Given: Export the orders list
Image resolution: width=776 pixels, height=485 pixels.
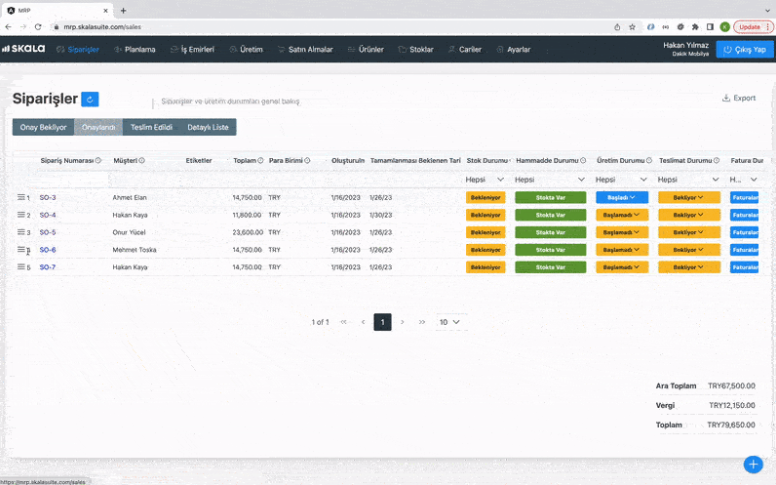Looking at the screenshot, I should 738,98.
